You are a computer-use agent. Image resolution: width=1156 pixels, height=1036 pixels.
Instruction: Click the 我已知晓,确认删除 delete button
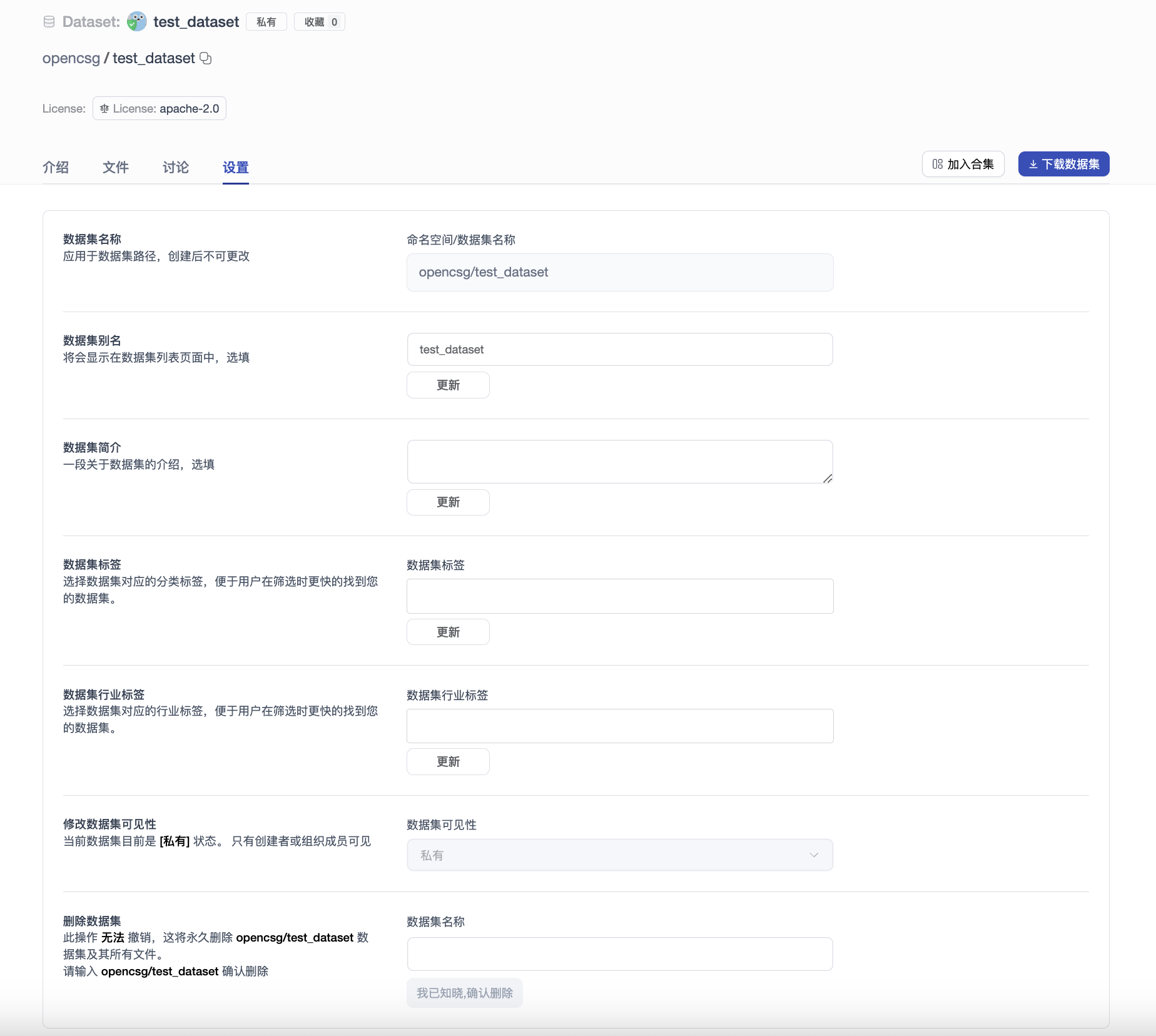tap(464, 993)
